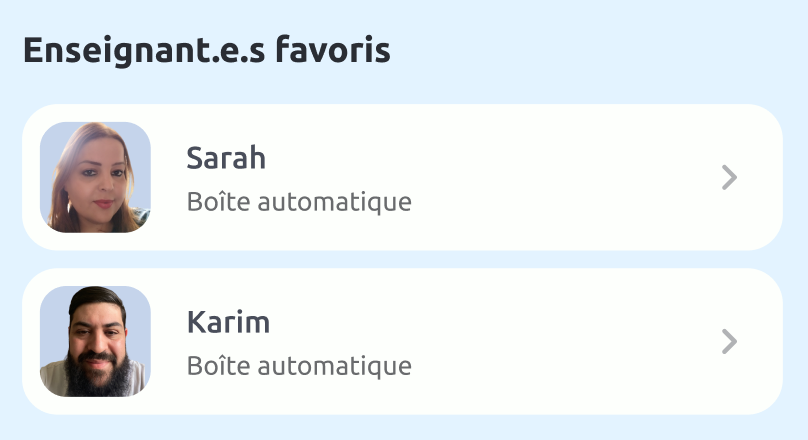Open the Sarah favorite teacher card
Viewport: 808px width, 440px height.
coord(402,177)
